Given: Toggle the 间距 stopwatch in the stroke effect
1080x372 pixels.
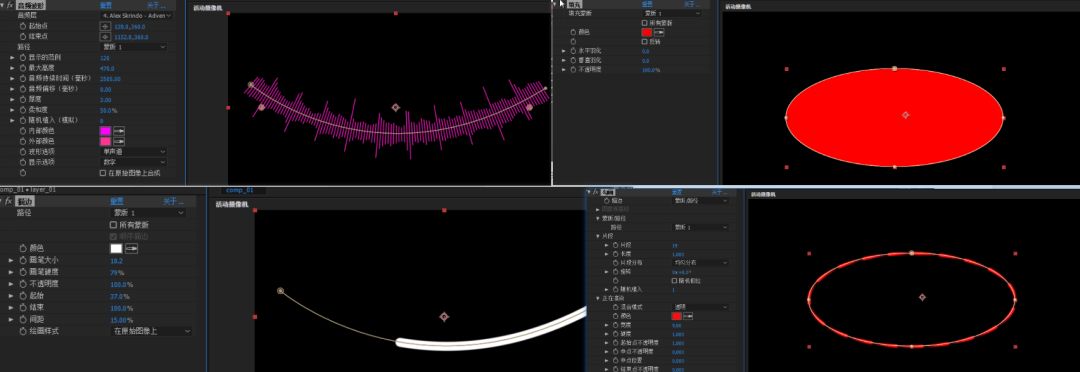Looking at the screenshot, I should [23, 320].
